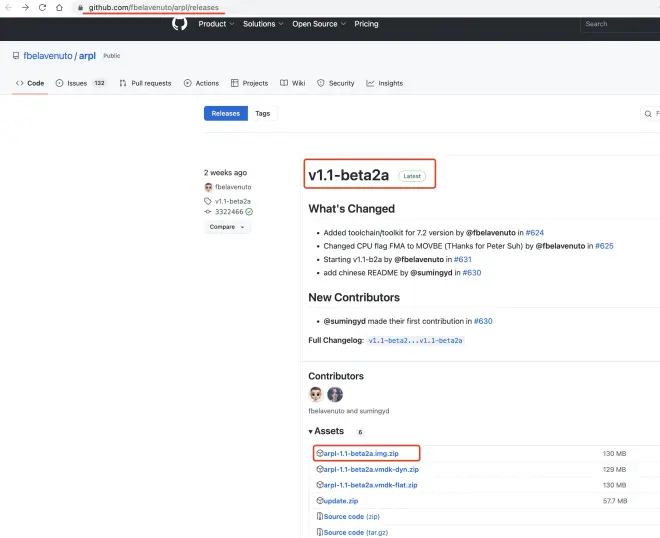
Task: Click the GitHub Search input field
Action: tap(620, 24)
